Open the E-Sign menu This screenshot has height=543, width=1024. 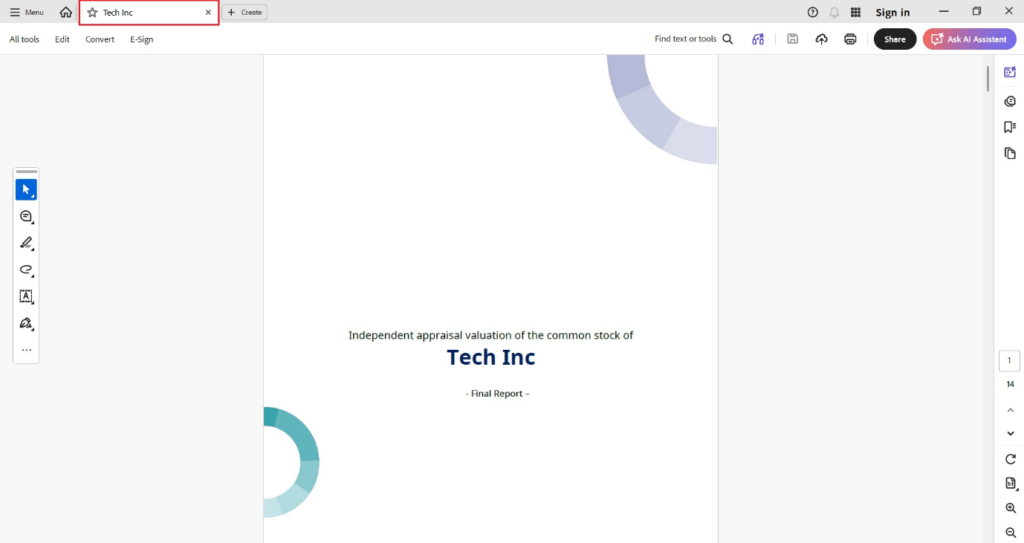tap(142, 39)
